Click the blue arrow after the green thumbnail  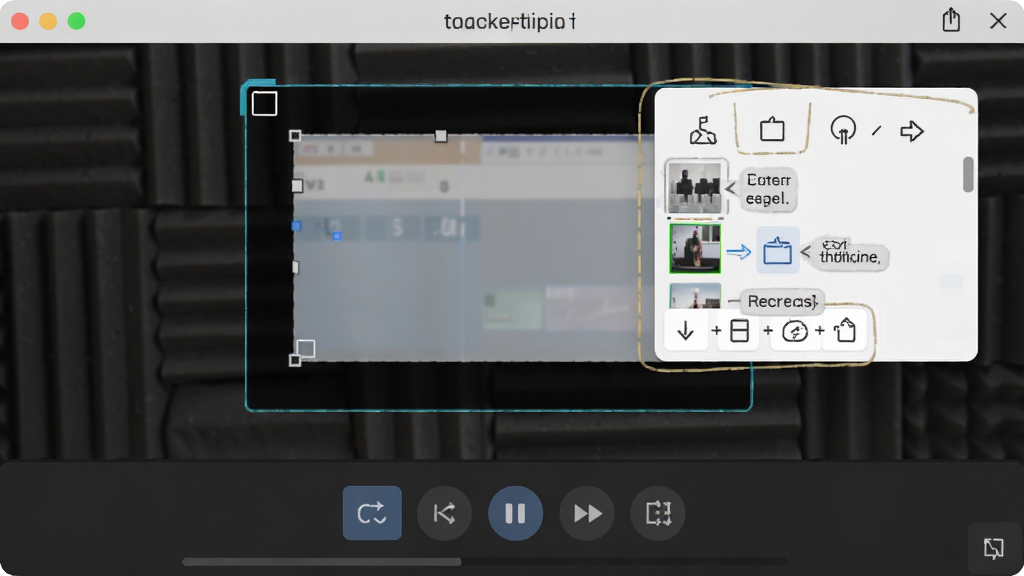tap(739, 251)
